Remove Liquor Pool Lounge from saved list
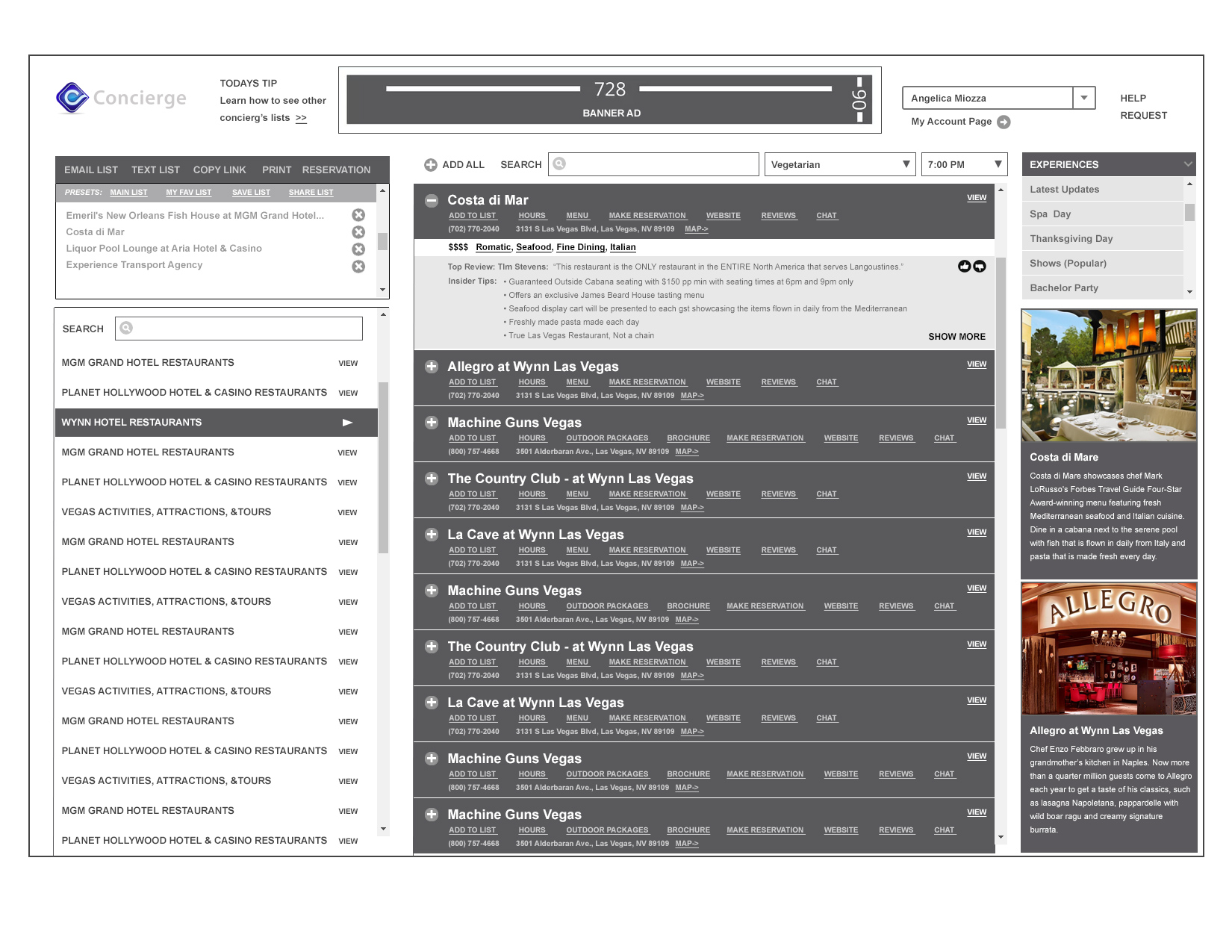 pyautogui.click(x=358, y=249)
